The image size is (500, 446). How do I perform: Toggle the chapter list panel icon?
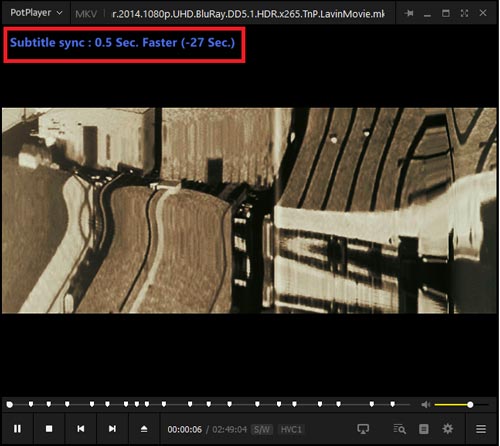(x=424, y=429)
